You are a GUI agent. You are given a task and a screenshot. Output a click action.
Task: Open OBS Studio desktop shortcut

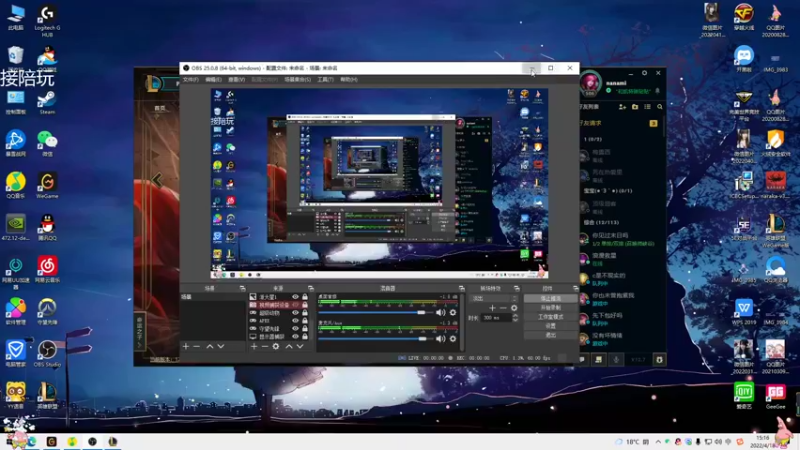click(47, 354)
